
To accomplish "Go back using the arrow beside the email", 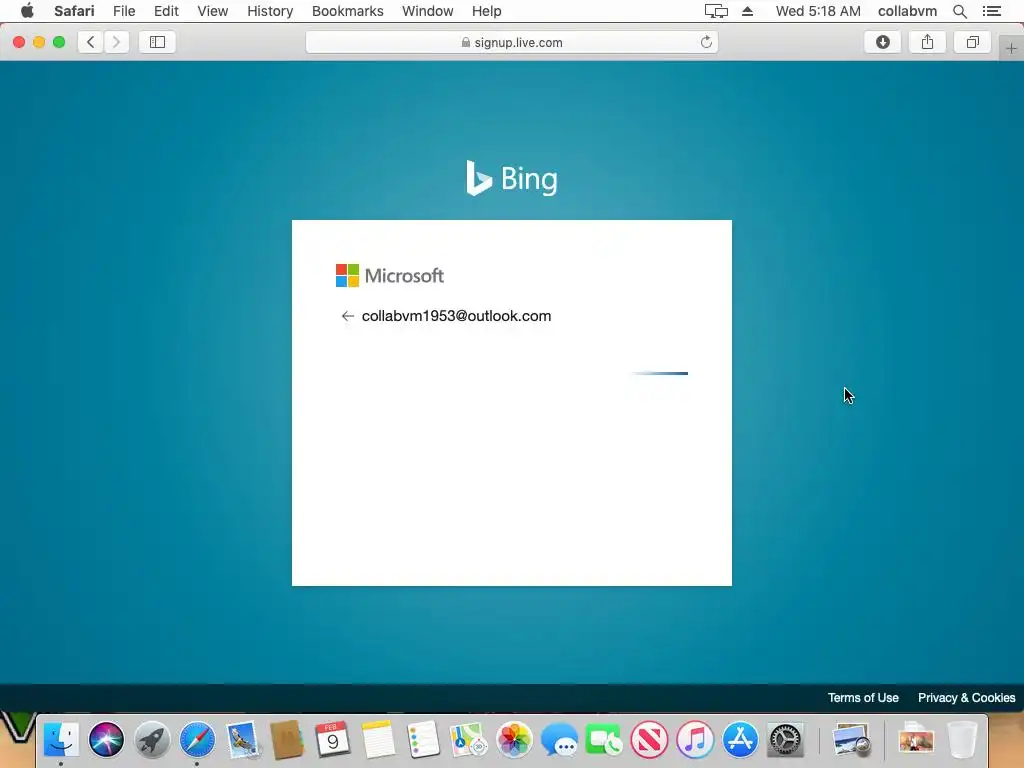I will point(347,316).
